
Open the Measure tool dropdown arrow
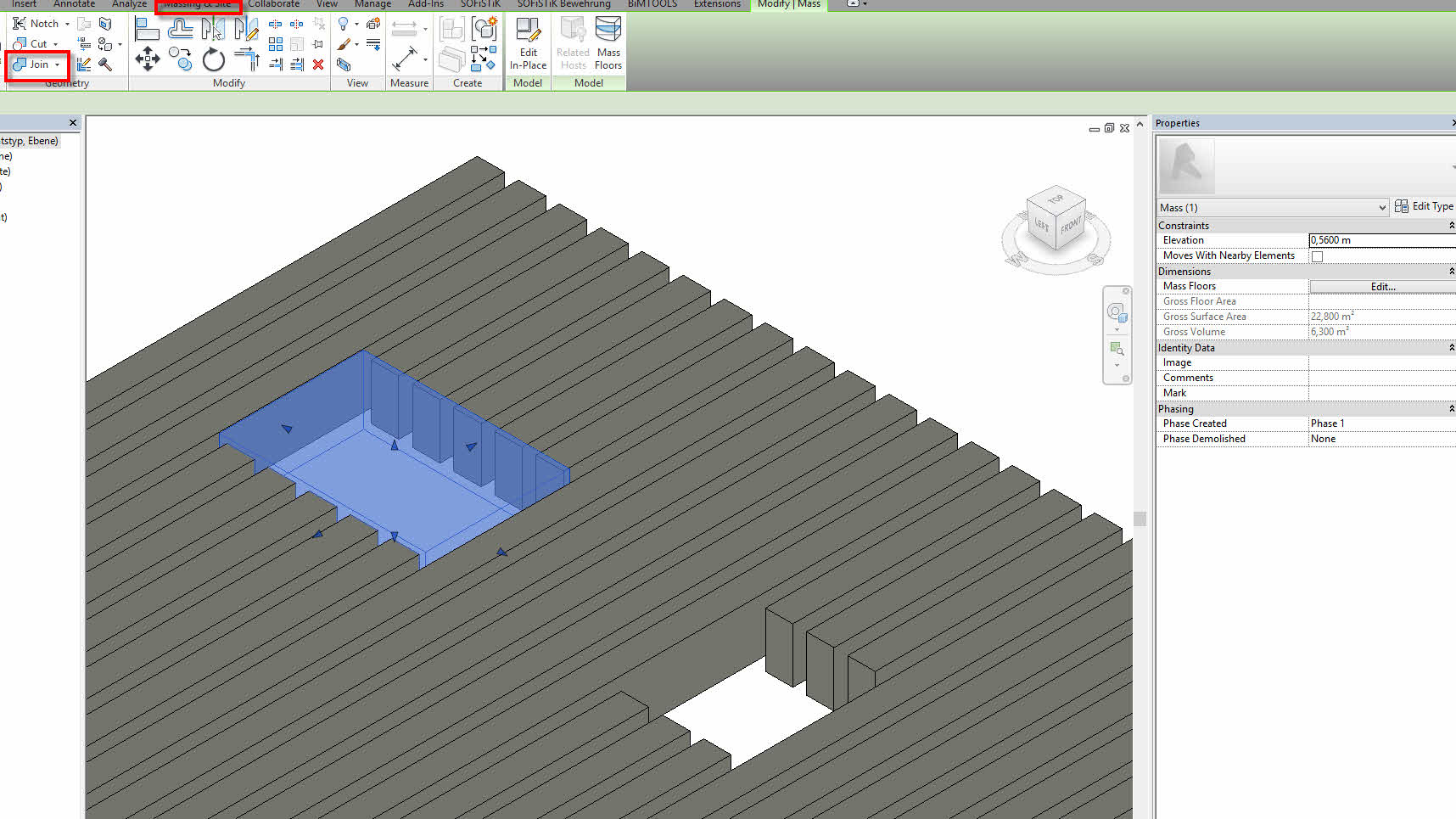click(x=425, y=60)
